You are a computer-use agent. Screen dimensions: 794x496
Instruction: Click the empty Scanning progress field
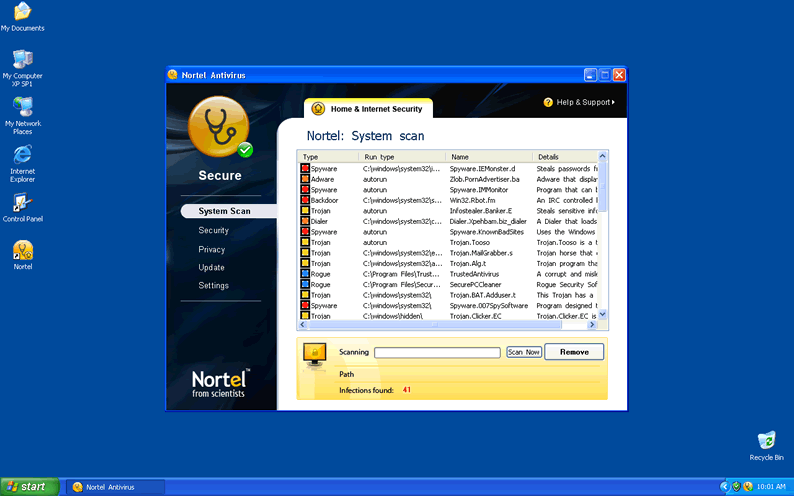pos(437,352)
